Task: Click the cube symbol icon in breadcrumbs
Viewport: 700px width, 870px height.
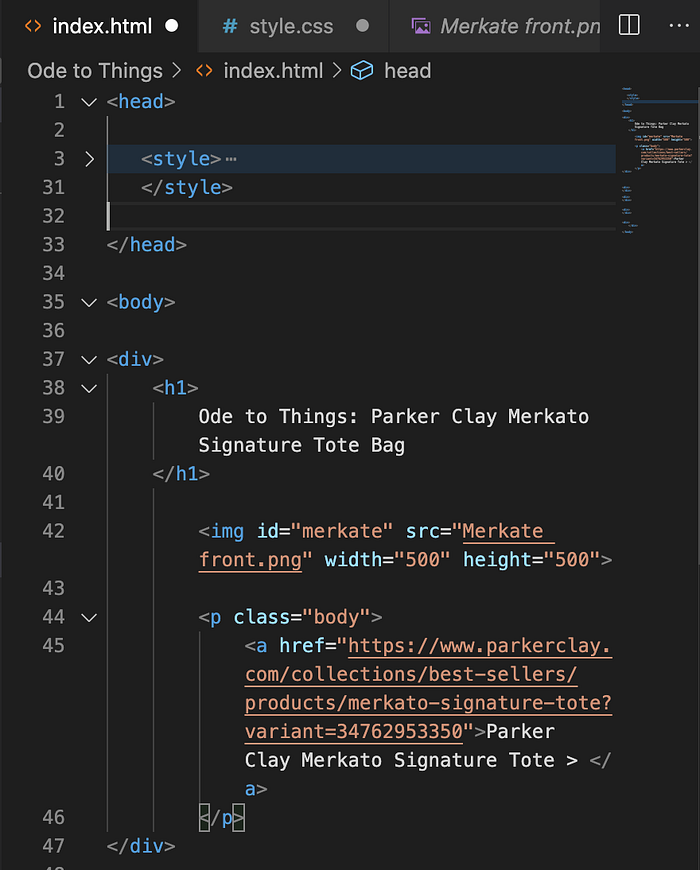Action: 362,71
